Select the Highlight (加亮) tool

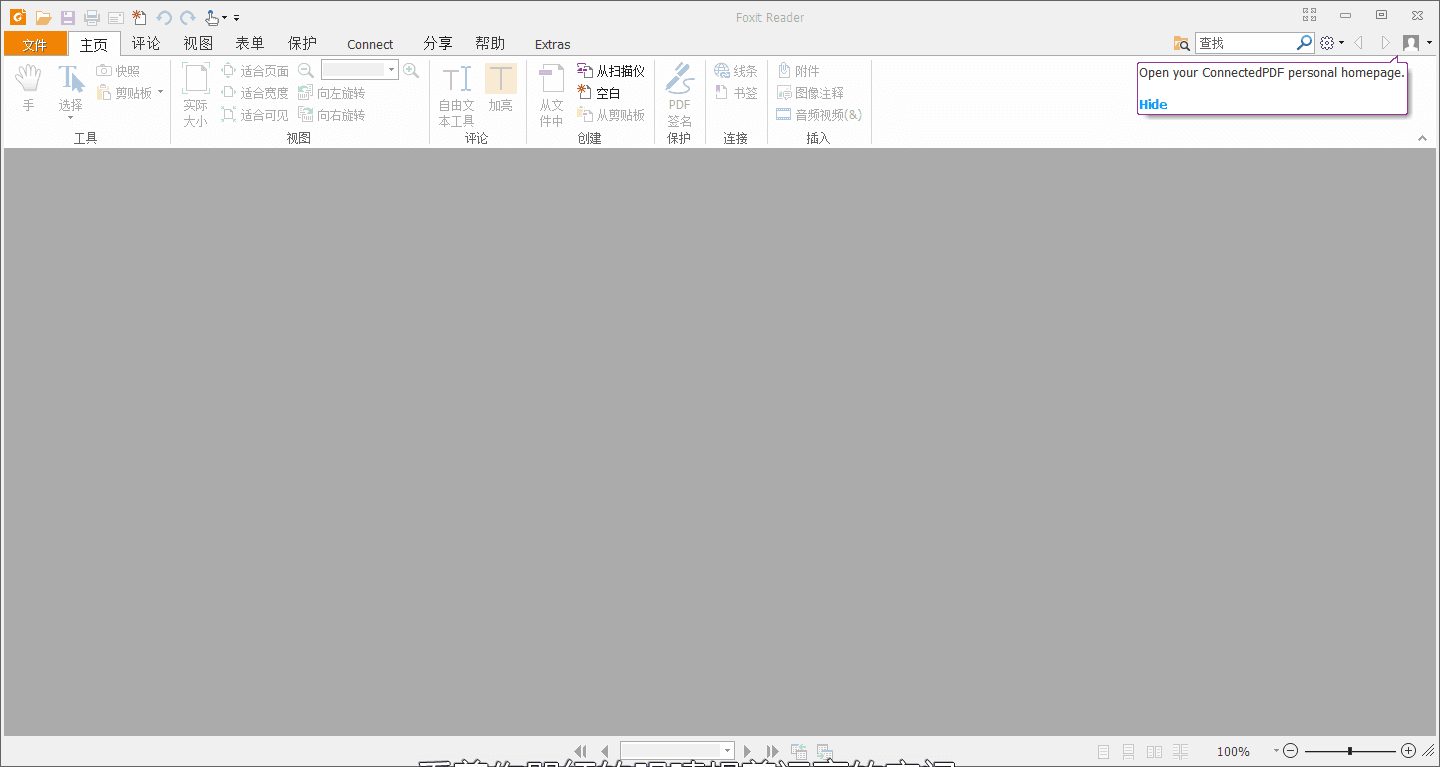[x=500, y=90]
